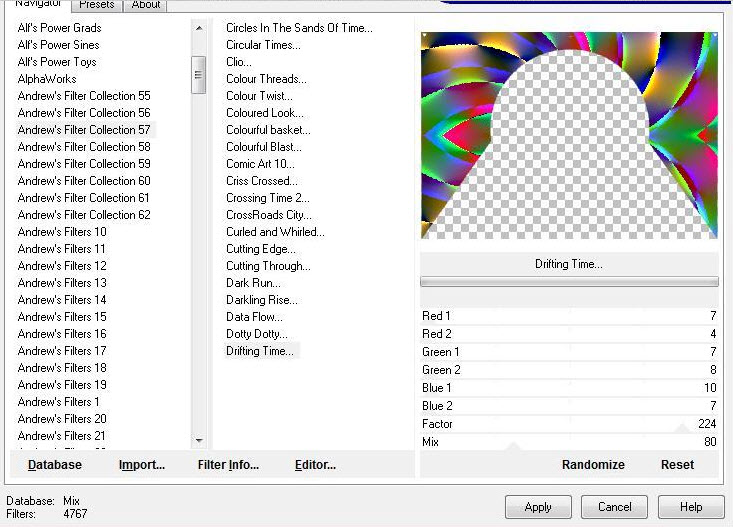Open Filter Info...

point(228,465)
